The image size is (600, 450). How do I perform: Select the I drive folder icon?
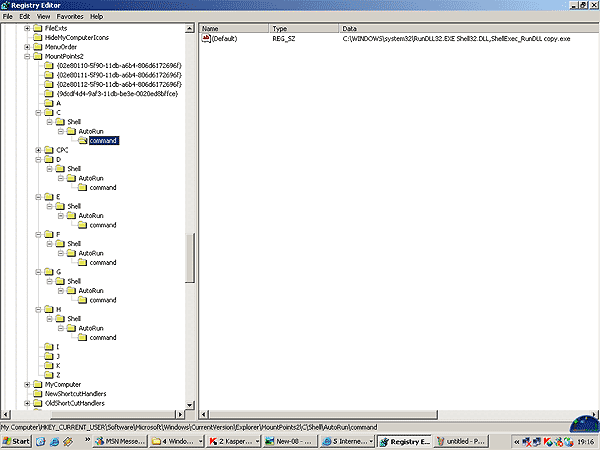[x=49, y=347]
